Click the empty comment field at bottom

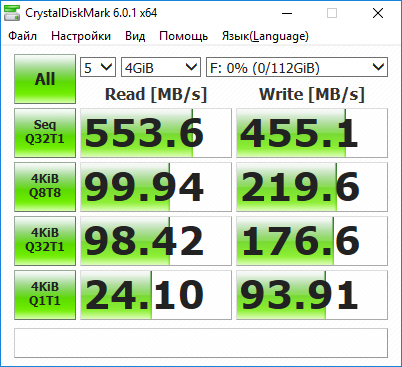click(x=201, y=343)
